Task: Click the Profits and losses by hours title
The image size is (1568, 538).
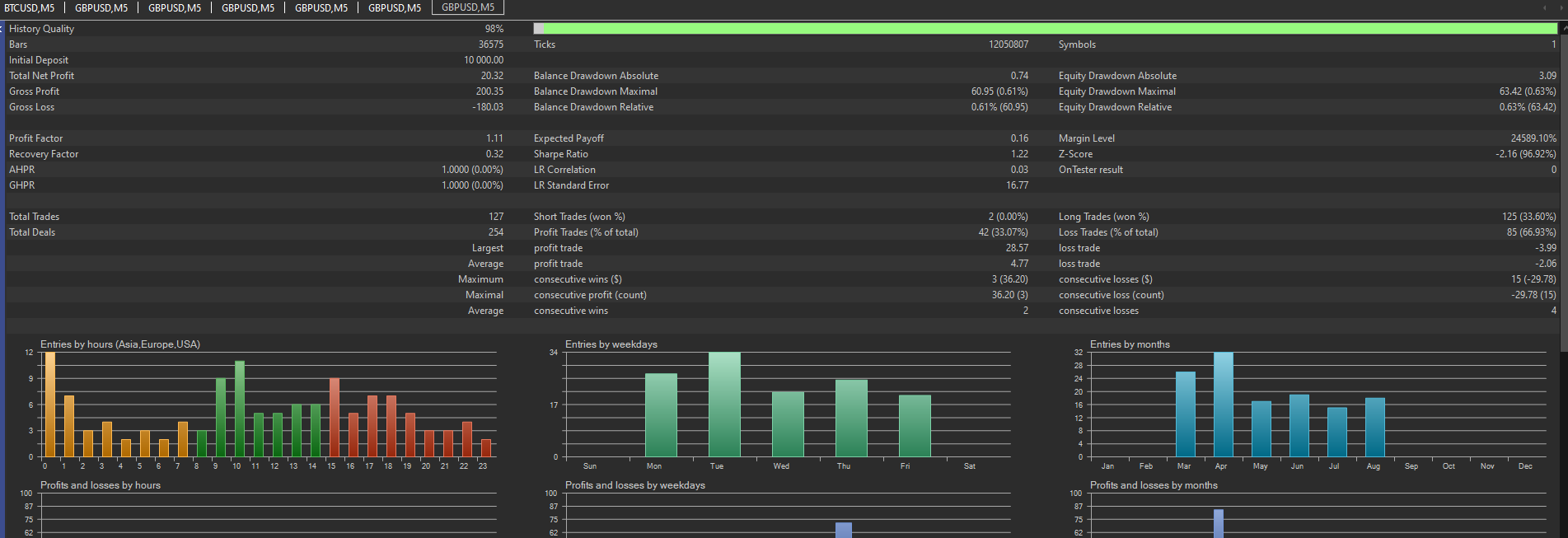Action: click(101, 485)
